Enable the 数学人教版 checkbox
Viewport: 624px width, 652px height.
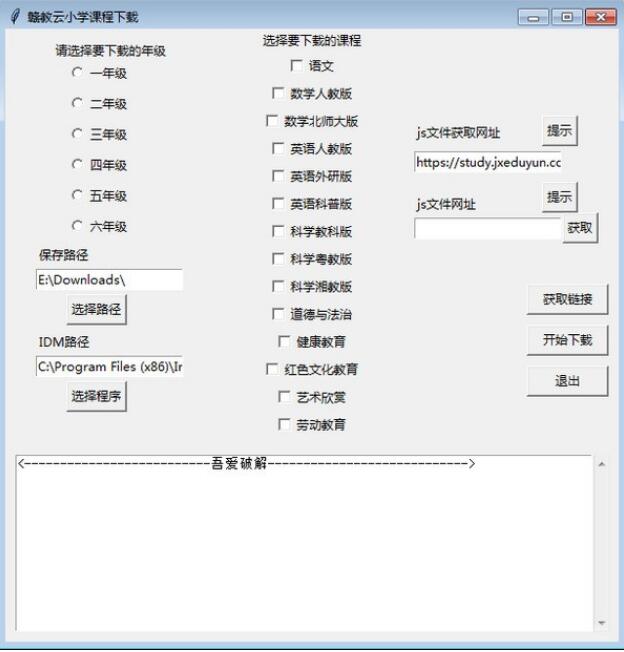coord(278,93)
